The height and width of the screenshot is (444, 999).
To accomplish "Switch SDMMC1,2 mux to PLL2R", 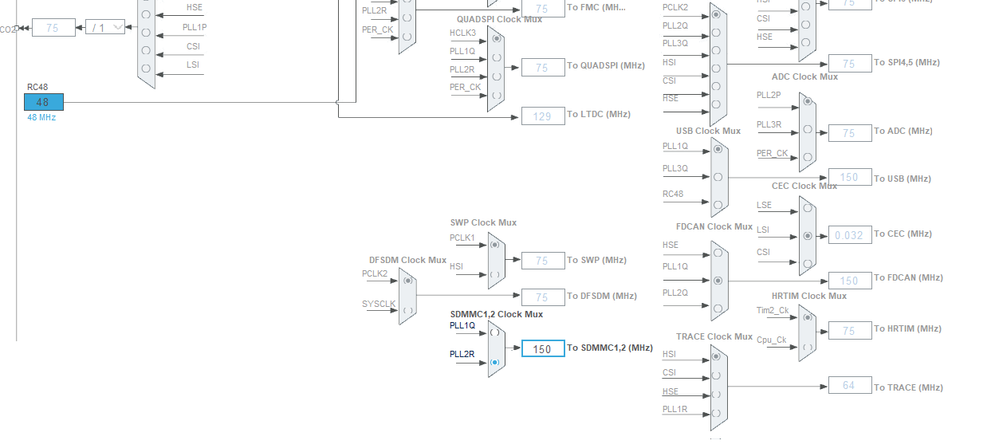I will (495, 362).
